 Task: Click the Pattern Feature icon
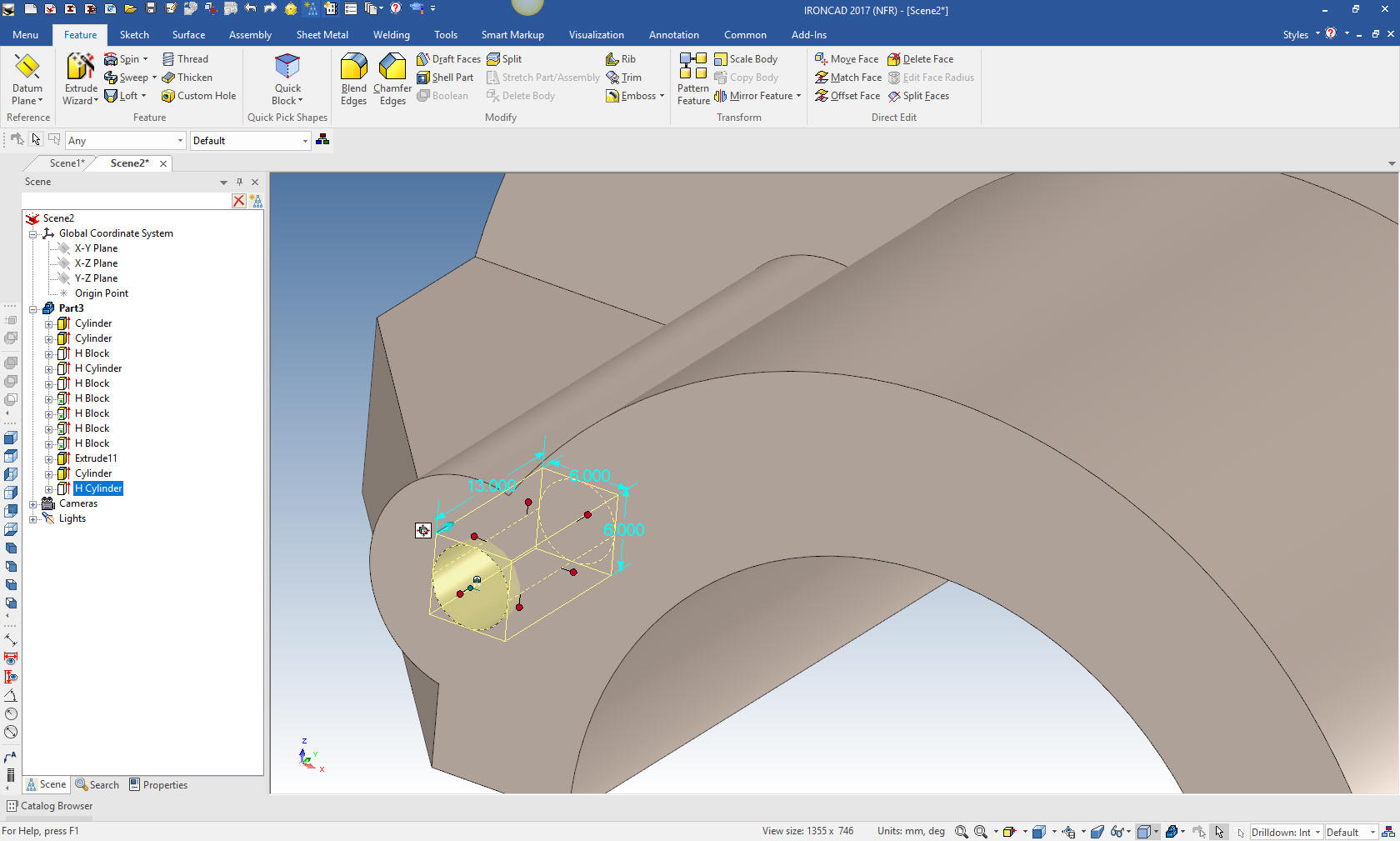[692, 67]
